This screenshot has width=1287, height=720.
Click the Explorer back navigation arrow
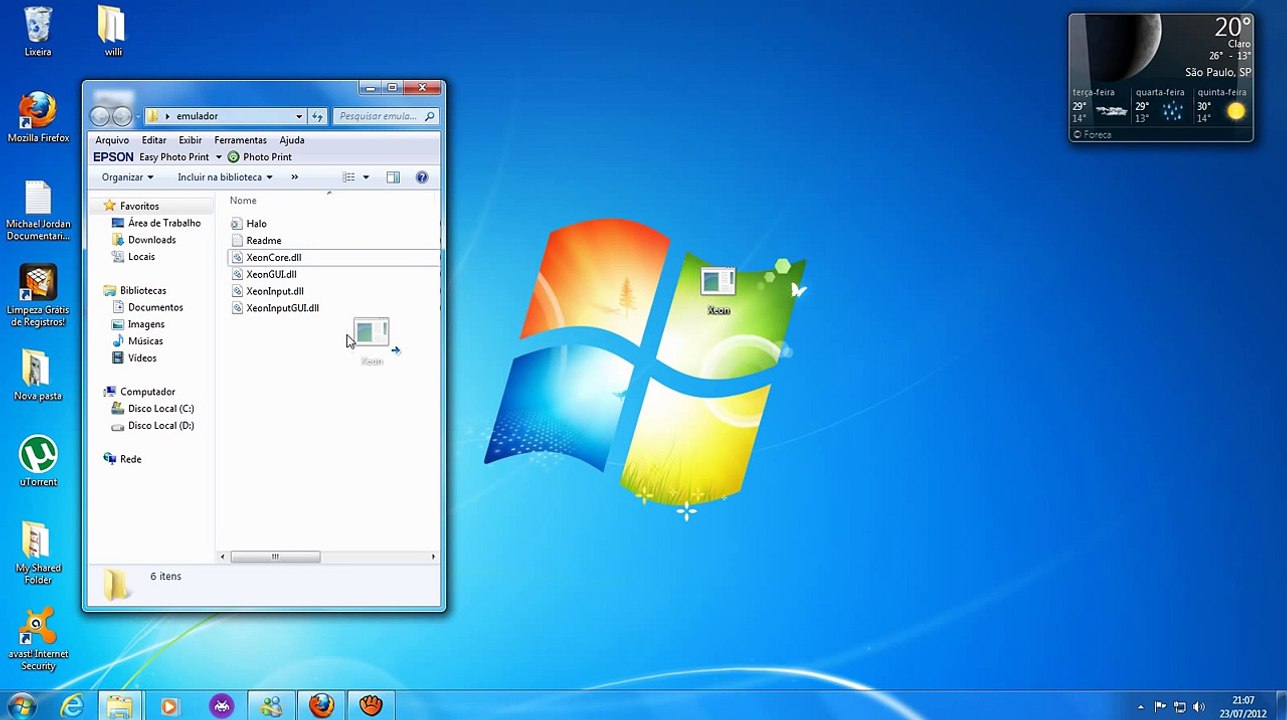tap(100, 116)
